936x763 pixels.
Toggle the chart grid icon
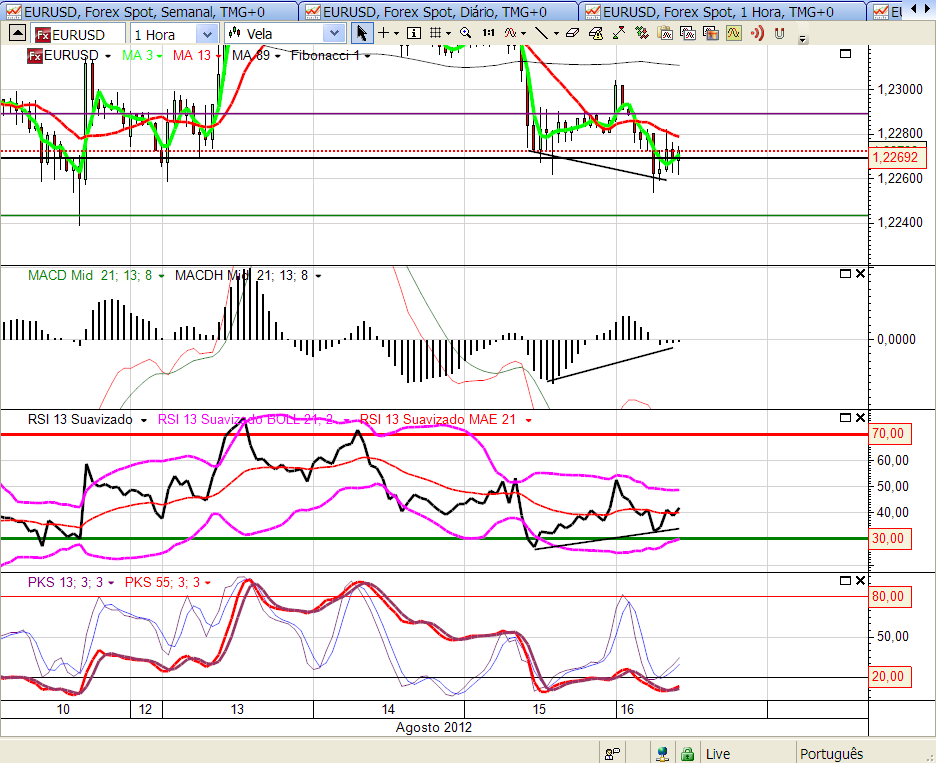pos(436,33)
